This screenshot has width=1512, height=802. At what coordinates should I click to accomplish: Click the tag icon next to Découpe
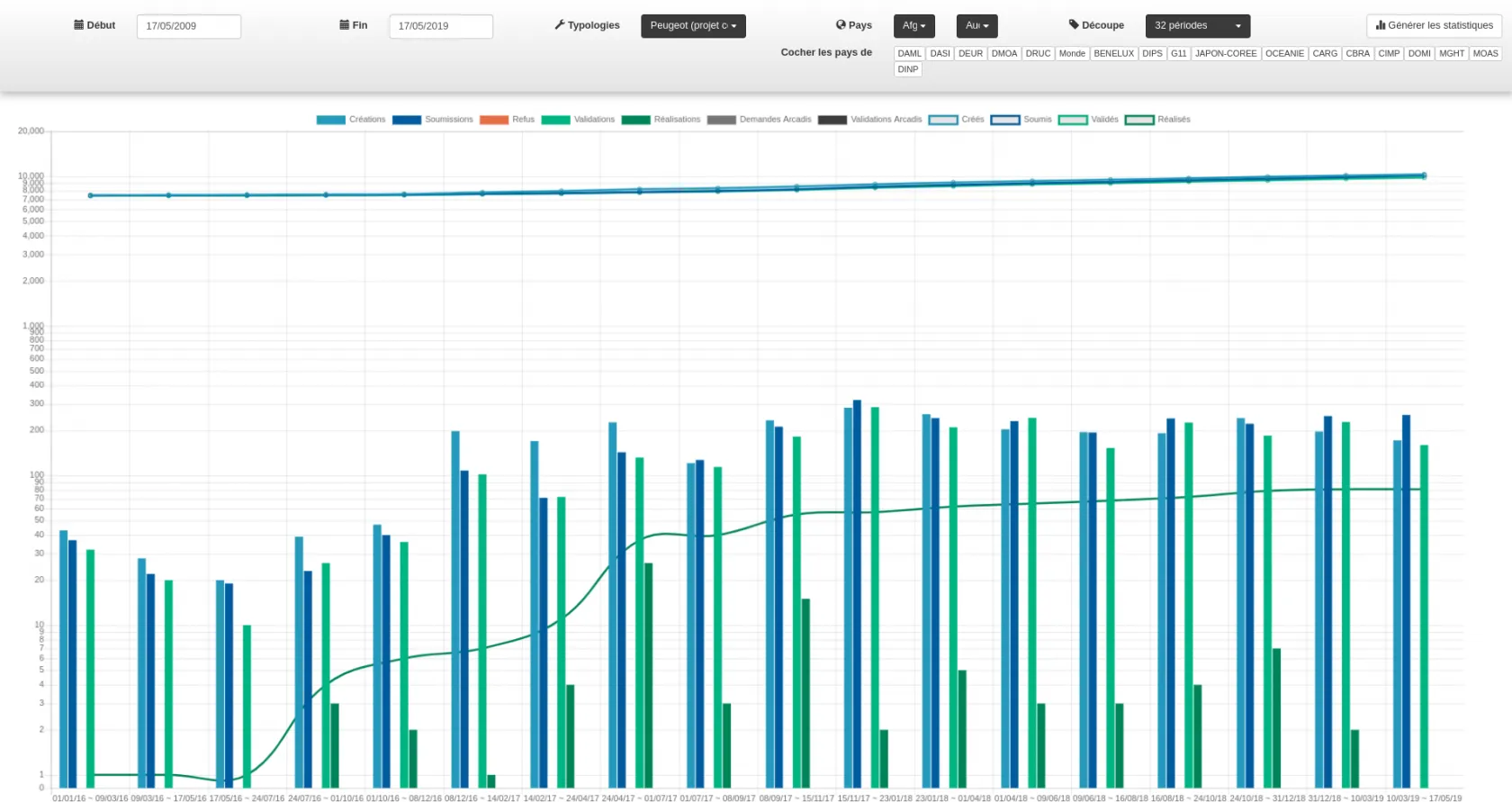click(1074, 25)
